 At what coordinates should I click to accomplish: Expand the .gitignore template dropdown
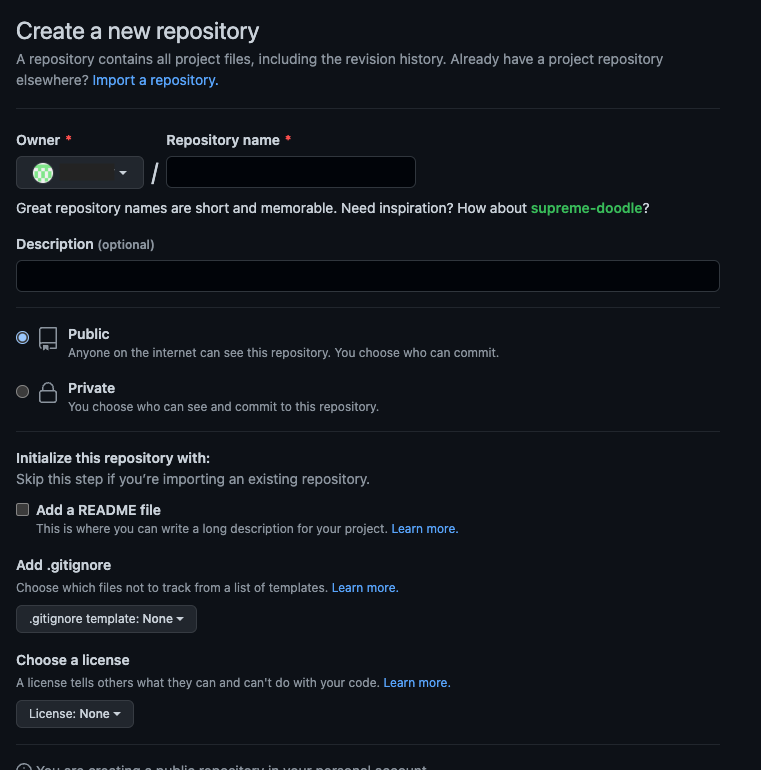point(106,619)
